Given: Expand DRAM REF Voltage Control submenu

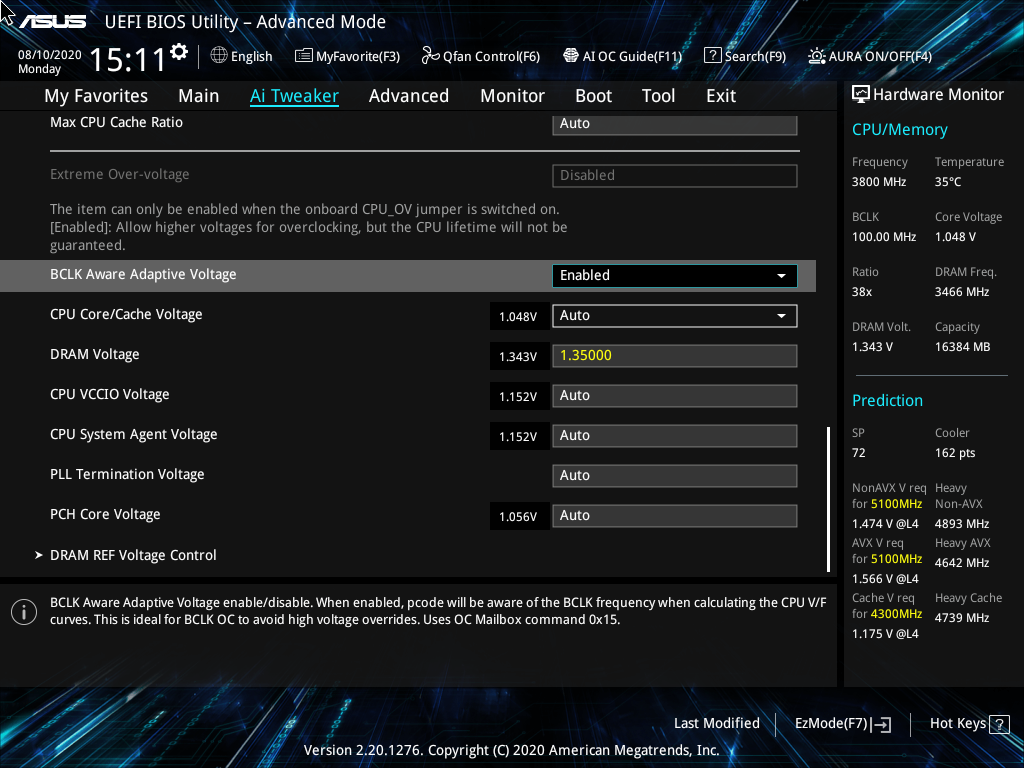Looking at the screenshot, I should click(133, 555).
